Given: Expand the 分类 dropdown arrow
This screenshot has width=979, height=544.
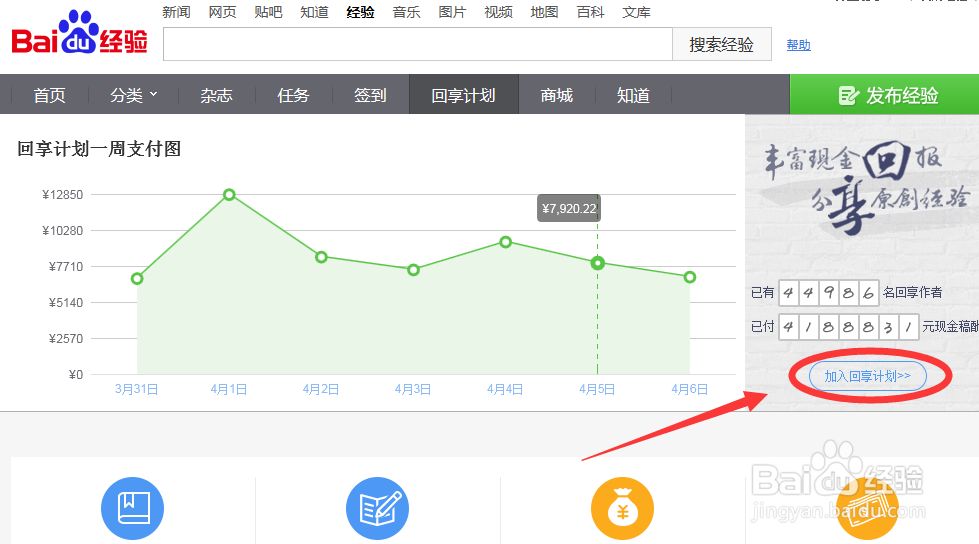Looking at the screenshot, I should (154, 94).
